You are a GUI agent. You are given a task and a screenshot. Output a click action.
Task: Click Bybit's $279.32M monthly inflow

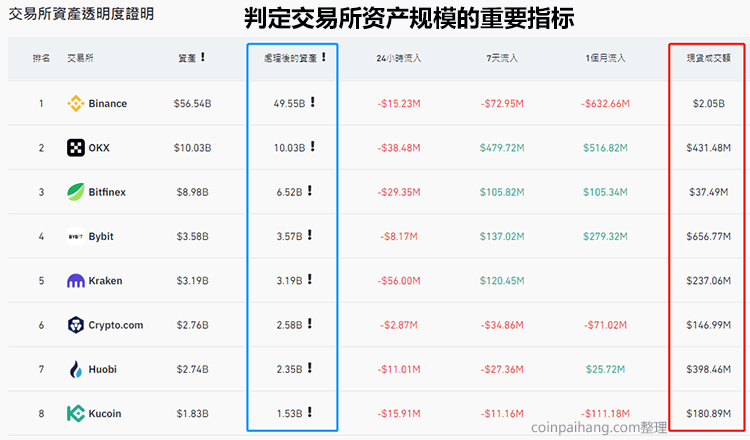coord(605,236)
